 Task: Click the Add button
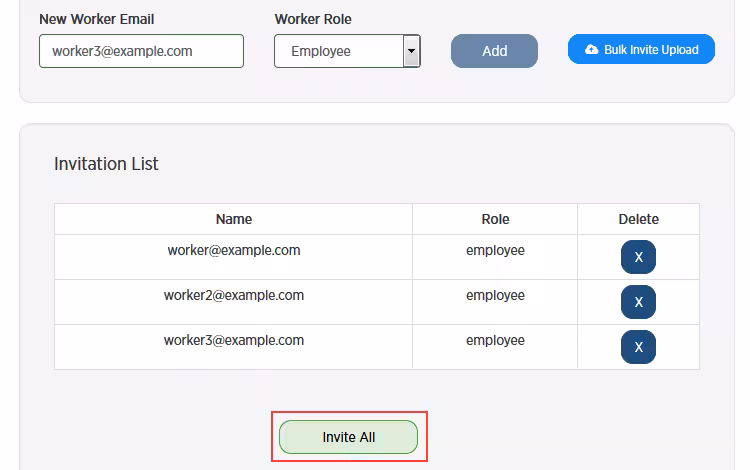[494, 51]
